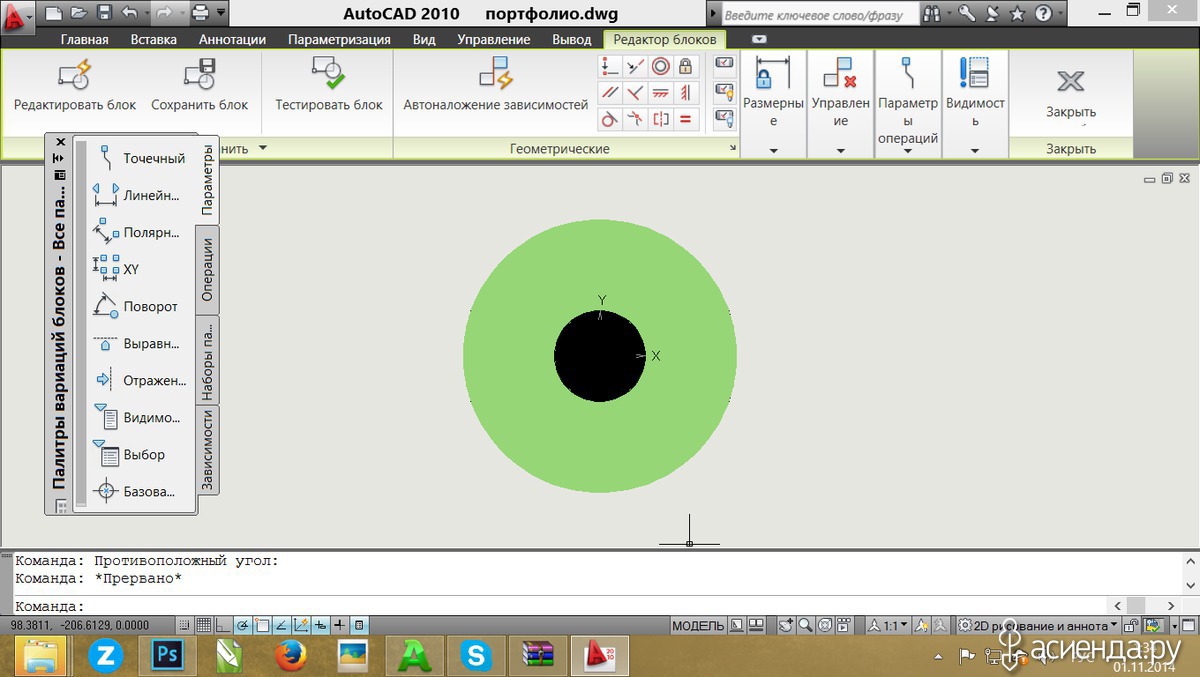Viewport: 1200px width, 677px height.
Task: Apply the coincident geometric constraint
Action: point(610,67)
